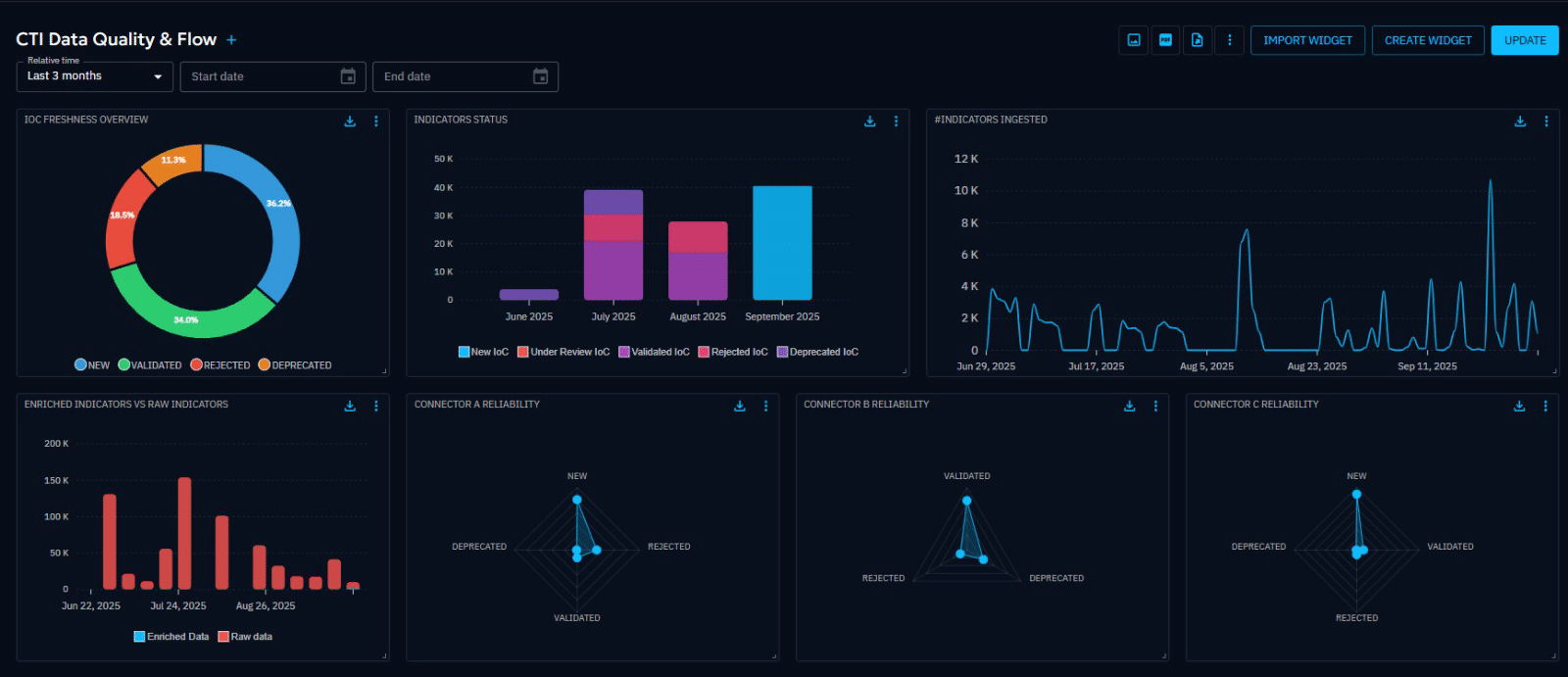
Task: Click Aug 23, 2025 axis label
Action: pos(1317,366)
